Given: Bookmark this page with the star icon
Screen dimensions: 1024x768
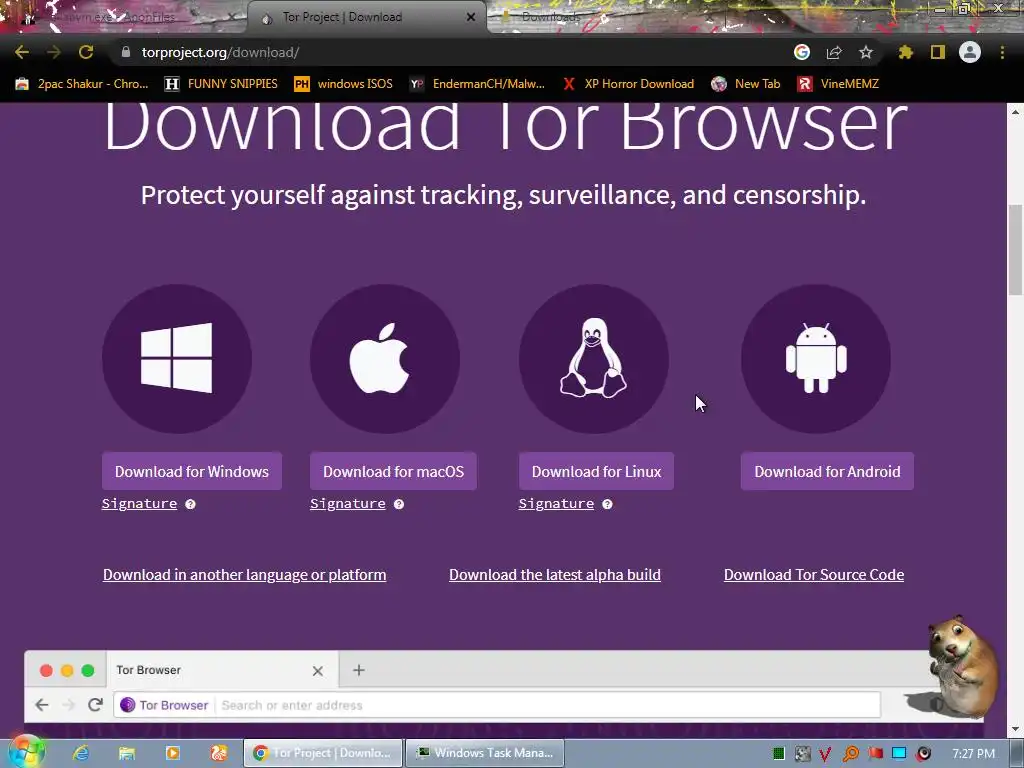Looking at the screenshot, I should coord(866,52).
